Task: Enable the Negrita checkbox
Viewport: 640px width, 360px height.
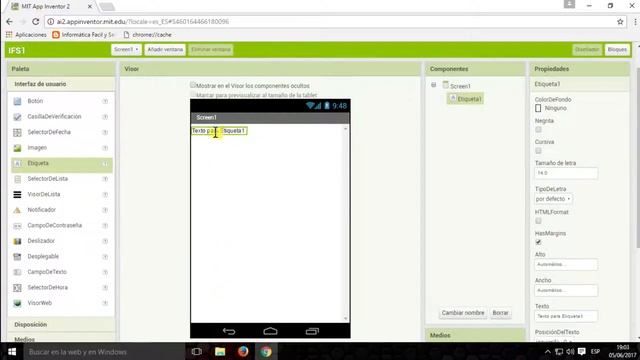Action: [538, 129]
